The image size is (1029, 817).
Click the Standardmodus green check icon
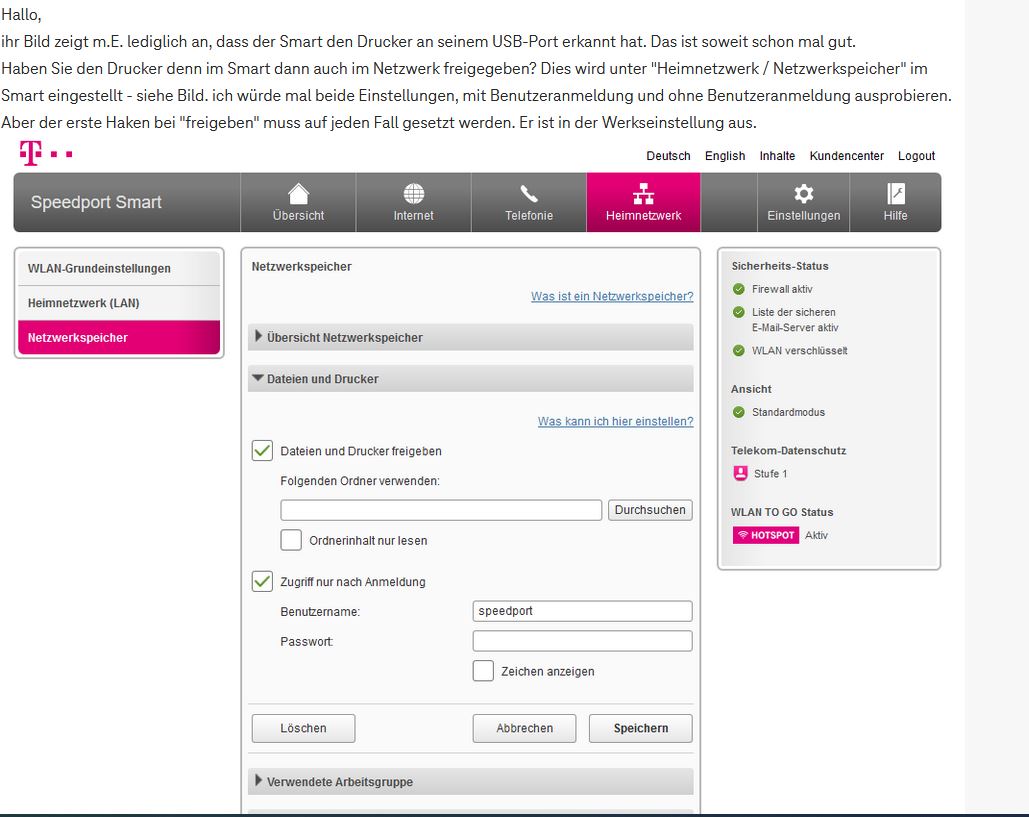pyautogui.click(x=739, y=412)
